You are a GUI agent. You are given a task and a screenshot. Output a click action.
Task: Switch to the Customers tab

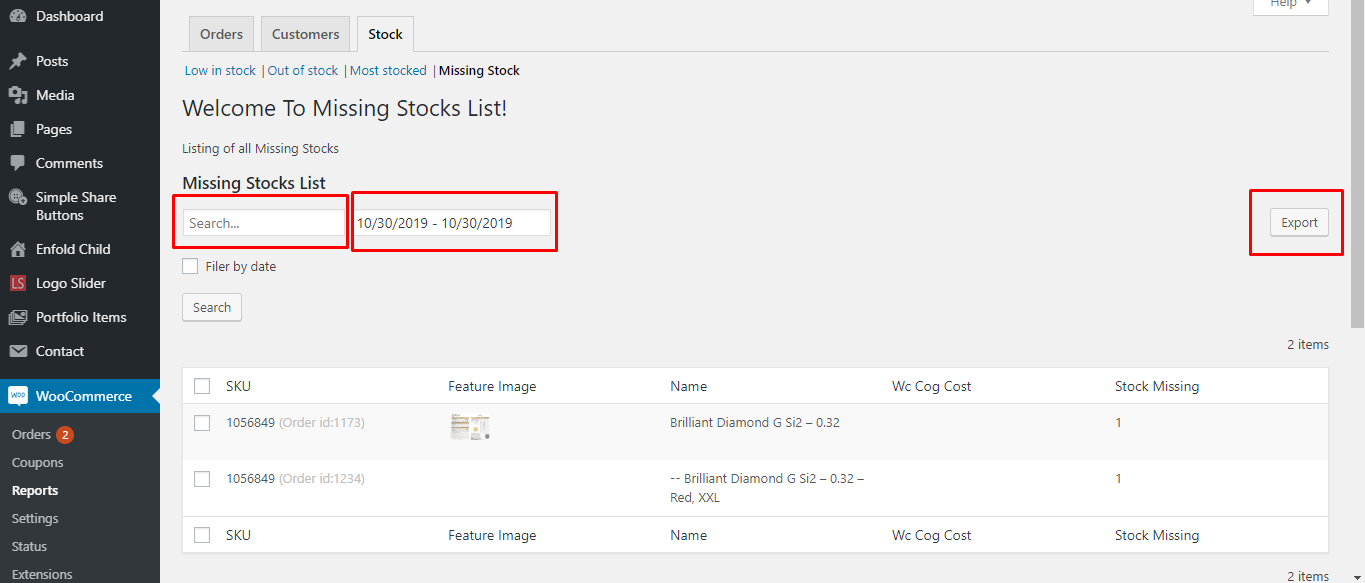point(306,34)
